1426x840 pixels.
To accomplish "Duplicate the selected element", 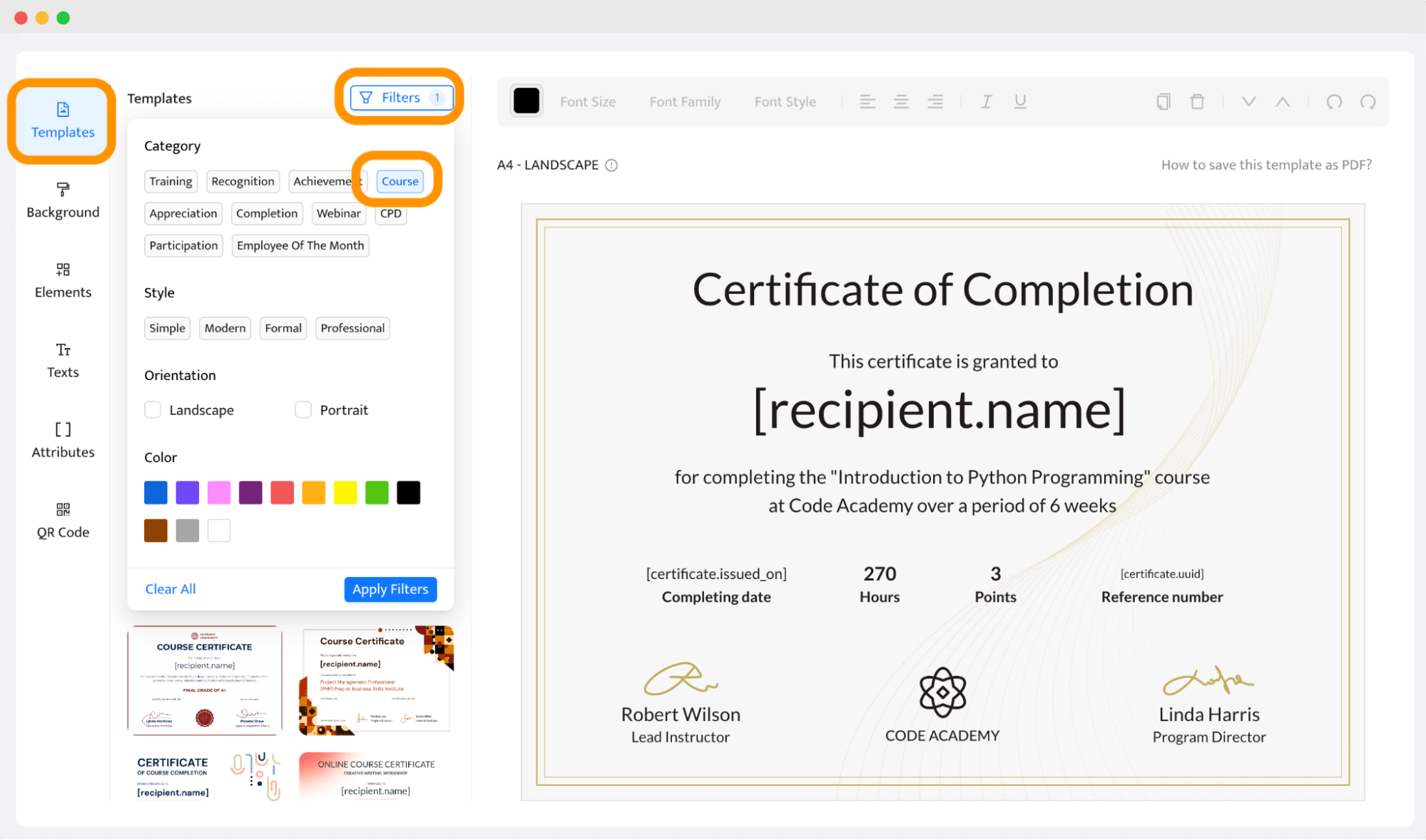I will click(x=1163, y=102).
